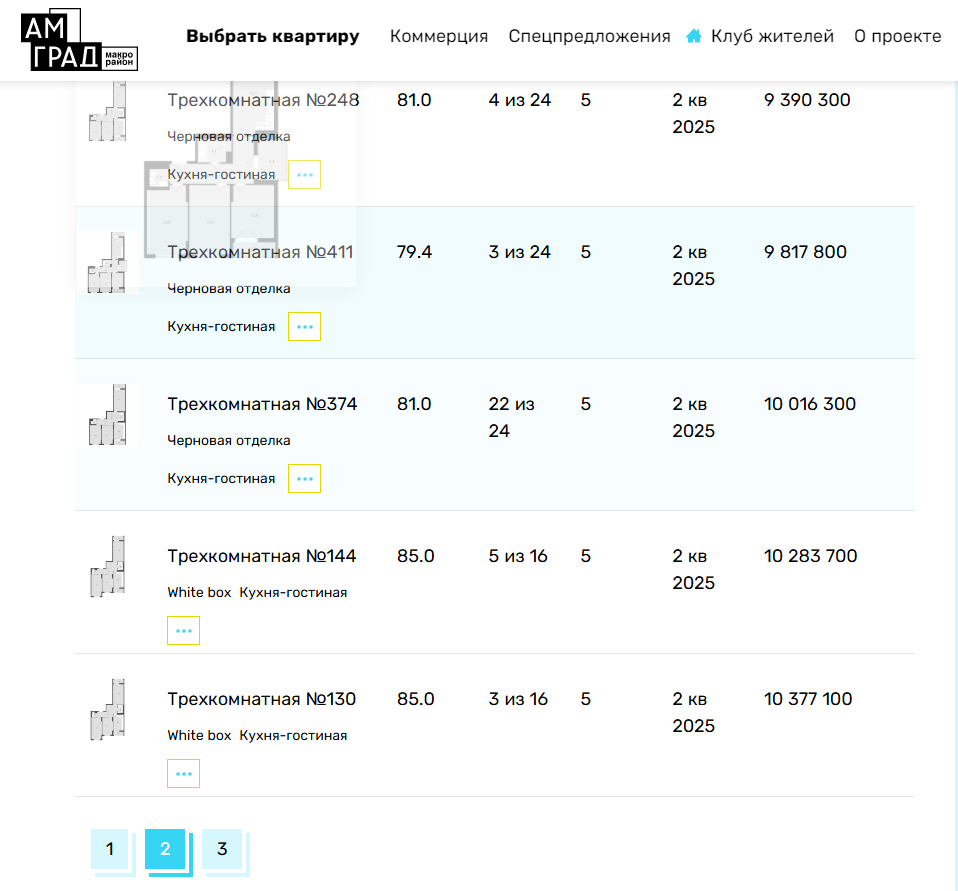
Task: Click 2 кв 2025 in №374 row
Action: (x=693, y=417)
